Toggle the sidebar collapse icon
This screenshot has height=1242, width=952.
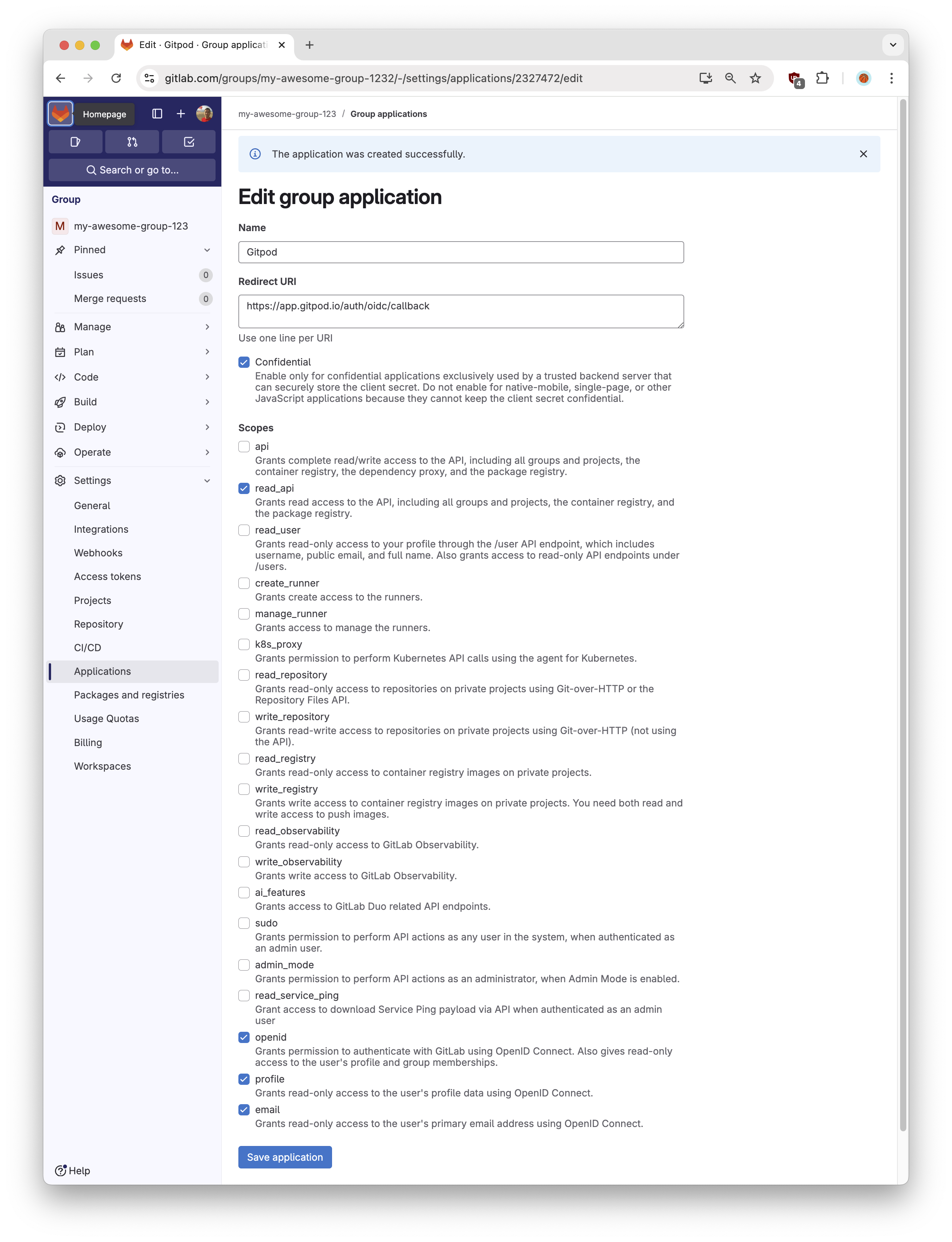pos(157,114)
